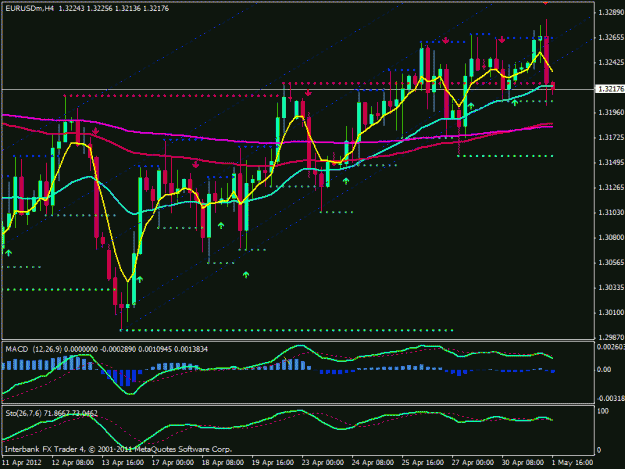Select the MACD (12,26,9) indicator label
The height and width of the screenshot is (469, 625).
34,349
